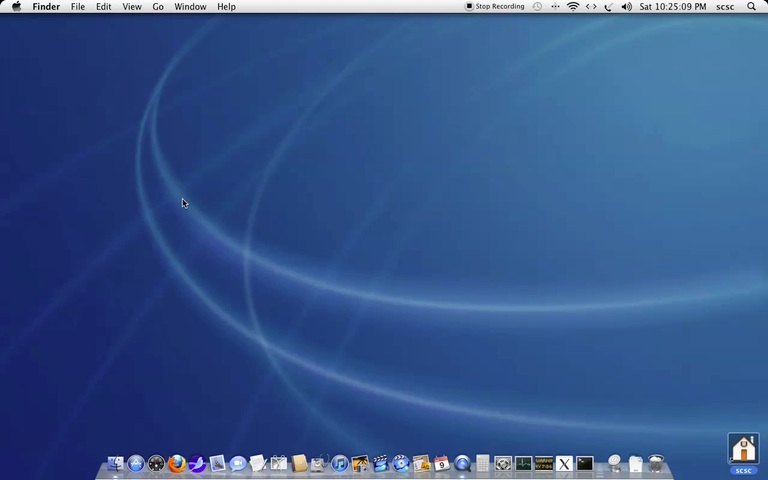768x480 pixels.
Task: Open the Documents stack in the Dock
Action: pyautogui.click(x=635, y=463)
